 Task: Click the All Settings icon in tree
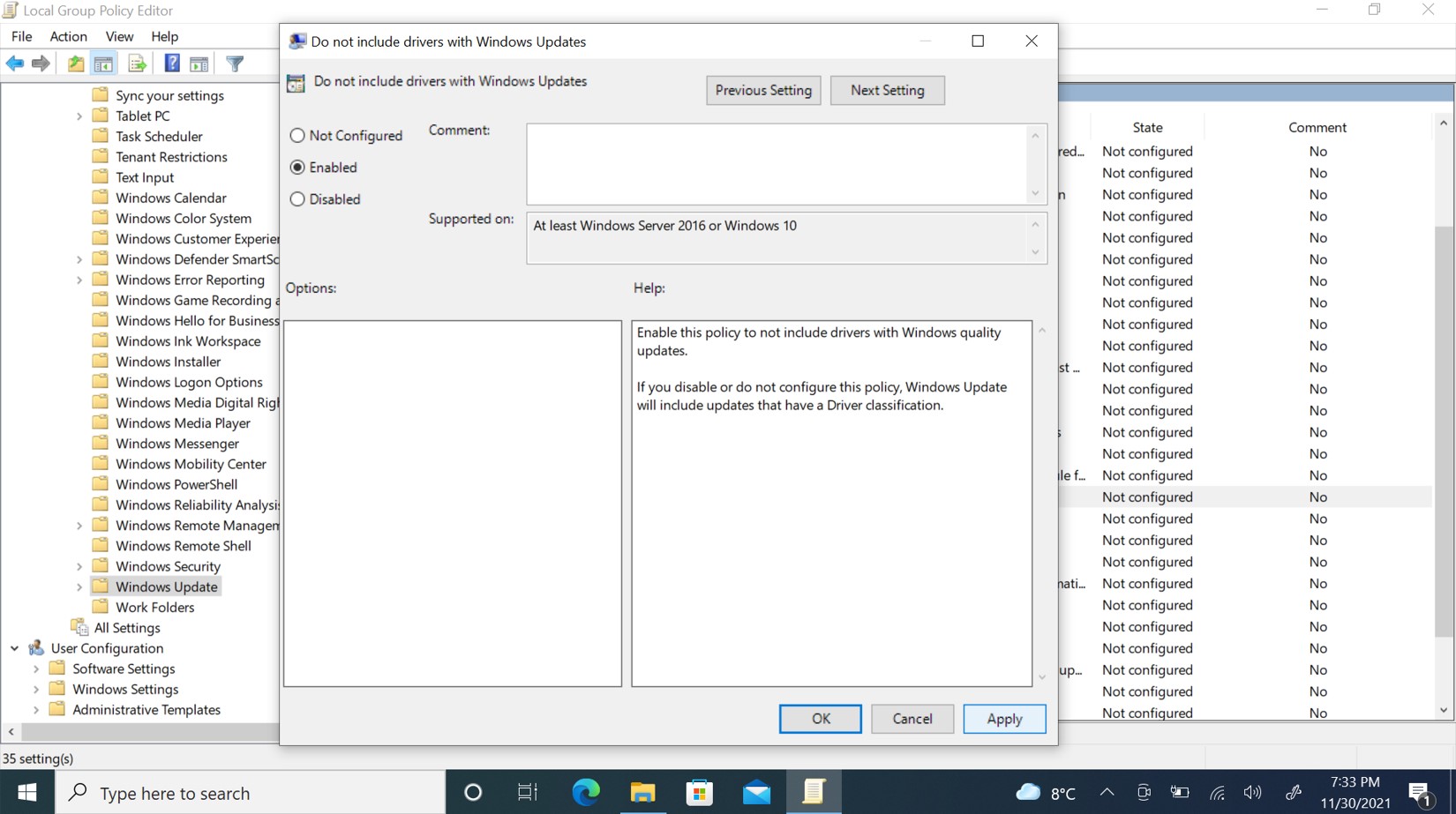pos(79,627)
